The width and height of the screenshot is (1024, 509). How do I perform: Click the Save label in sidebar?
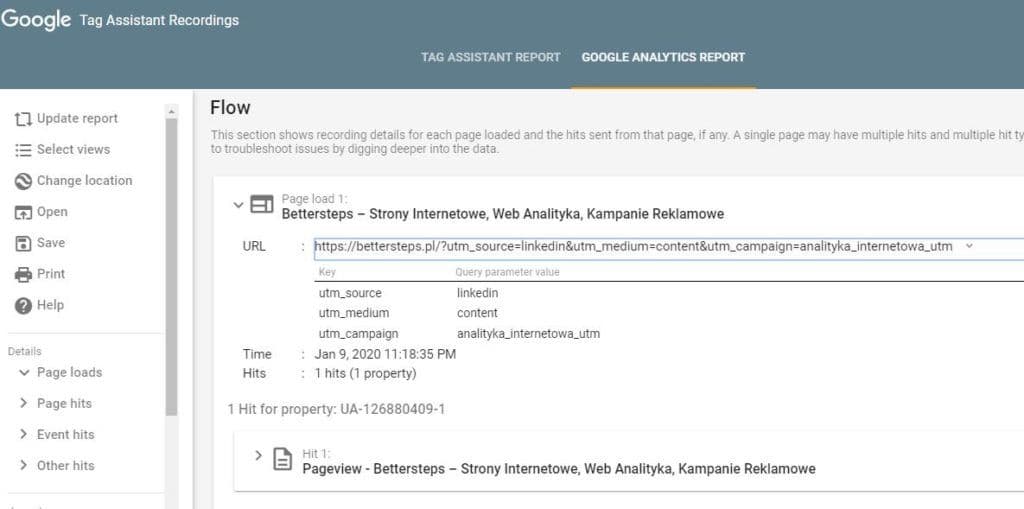pos(51,243)
